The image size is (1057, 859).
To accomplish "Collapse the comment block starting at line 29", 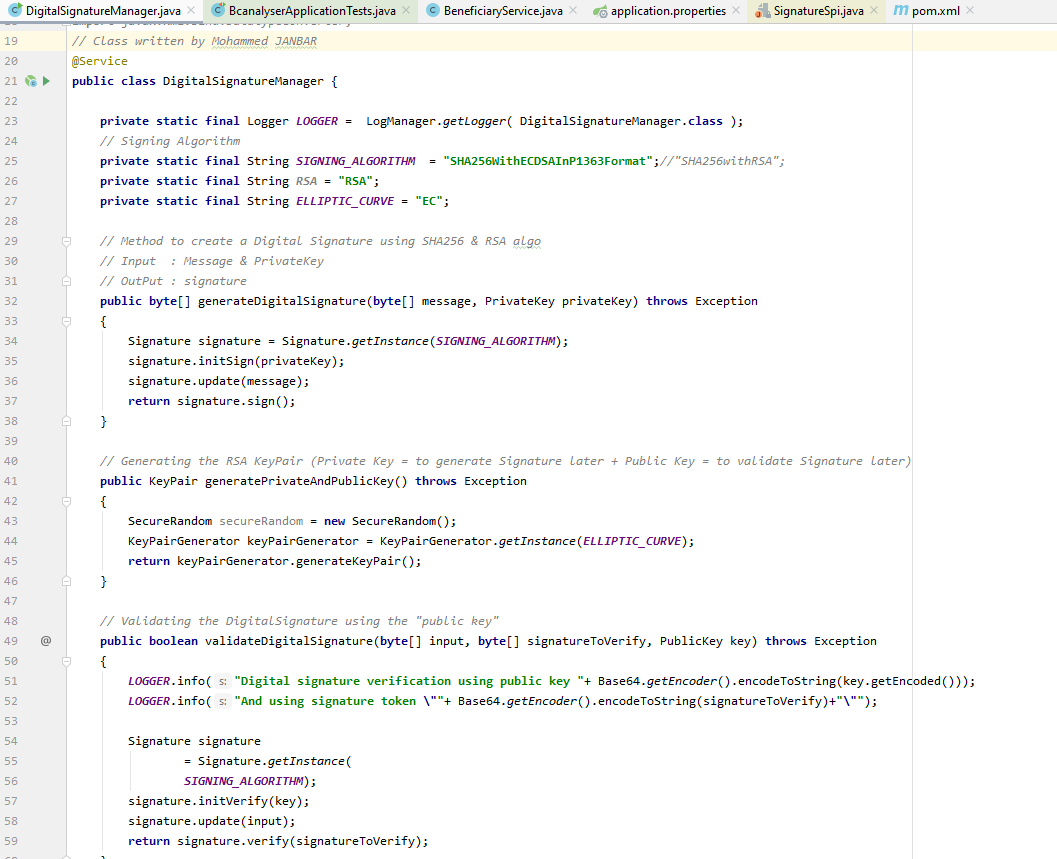I will click(66, 241).
